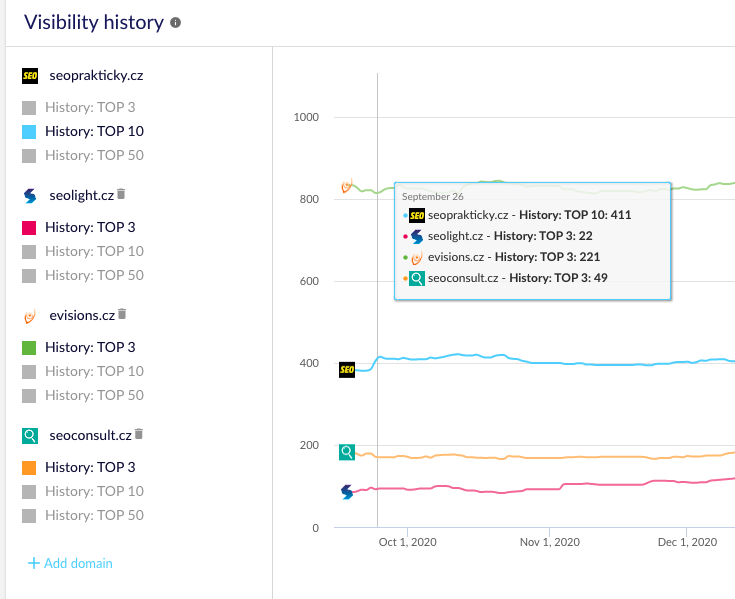Screen dimensions: 735x599
Task: Click the 600 value on the y-axis
Action: (309, 281)
